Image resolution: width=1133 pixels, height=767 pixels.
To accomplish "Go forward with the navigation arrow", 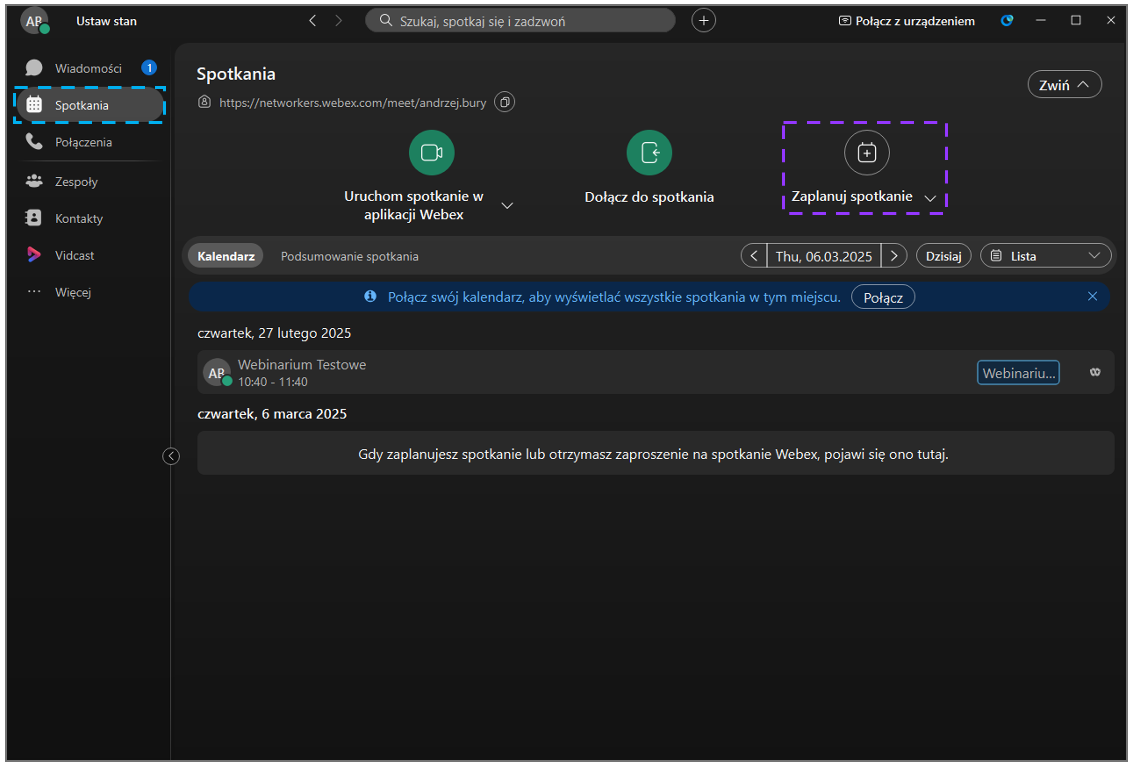I will 338,21.
